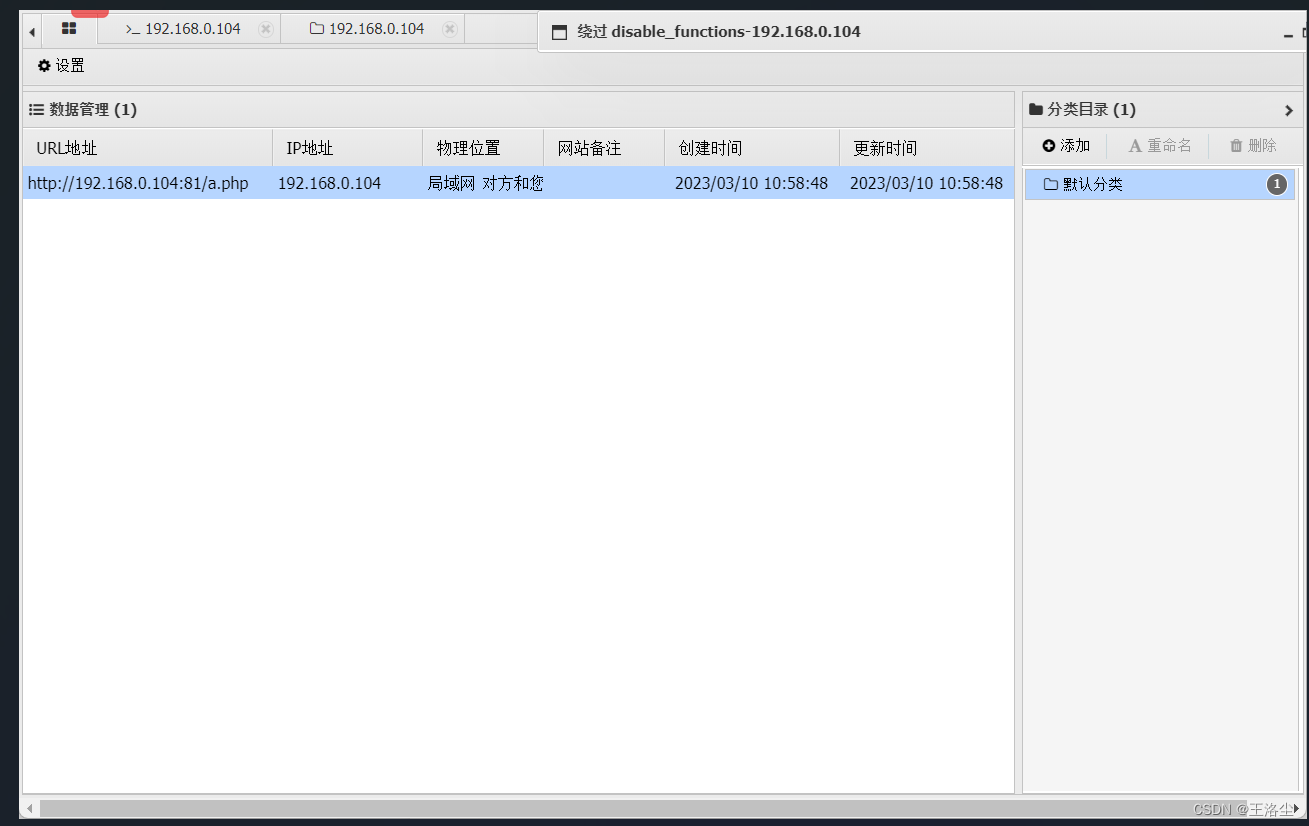Click the 数据管理 (1) panel header
The width and height of the screenshot is (1309, 826).
(x=518, y=110)
